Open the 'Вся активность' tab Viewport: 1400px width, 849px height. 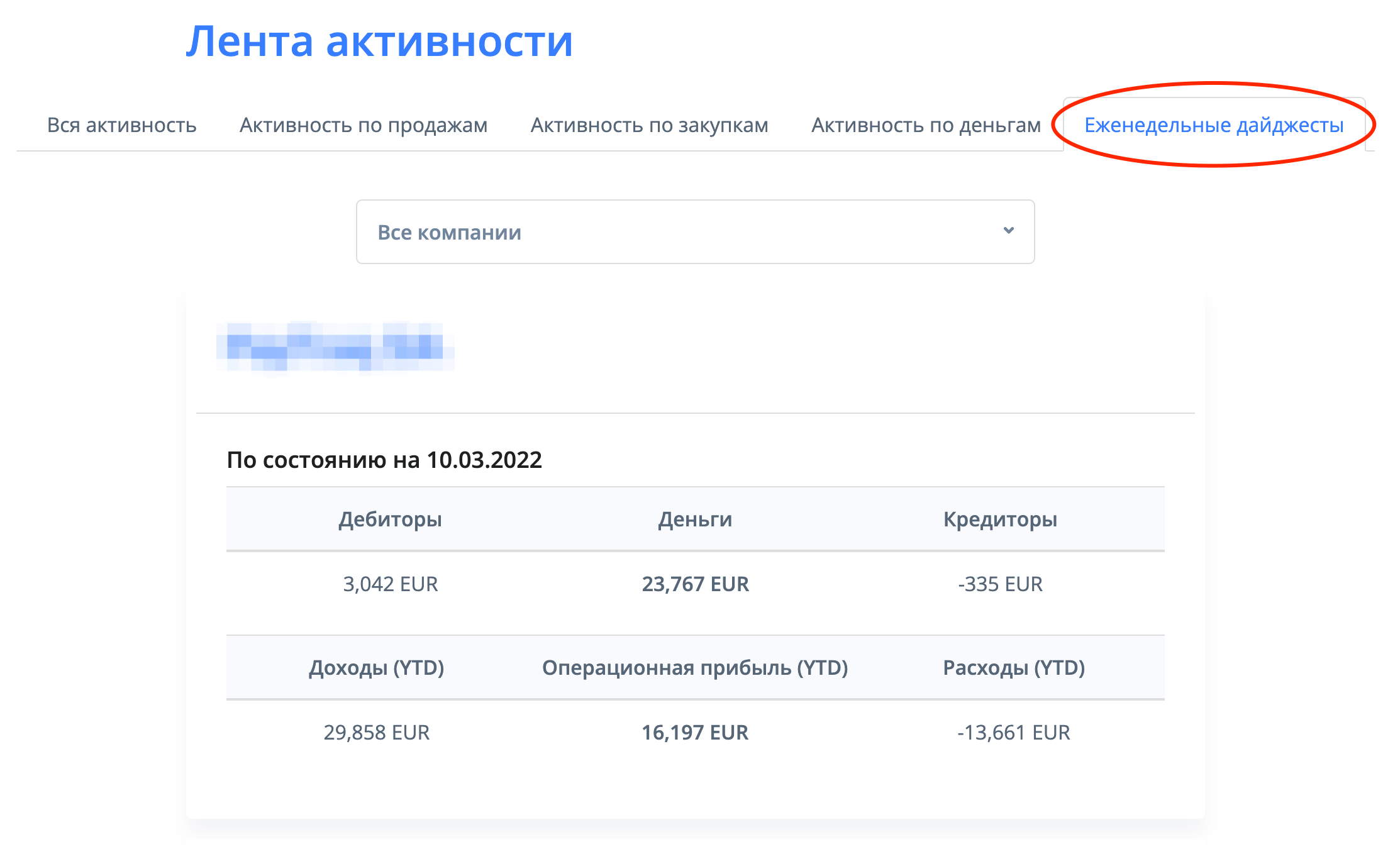pos(121,125)
